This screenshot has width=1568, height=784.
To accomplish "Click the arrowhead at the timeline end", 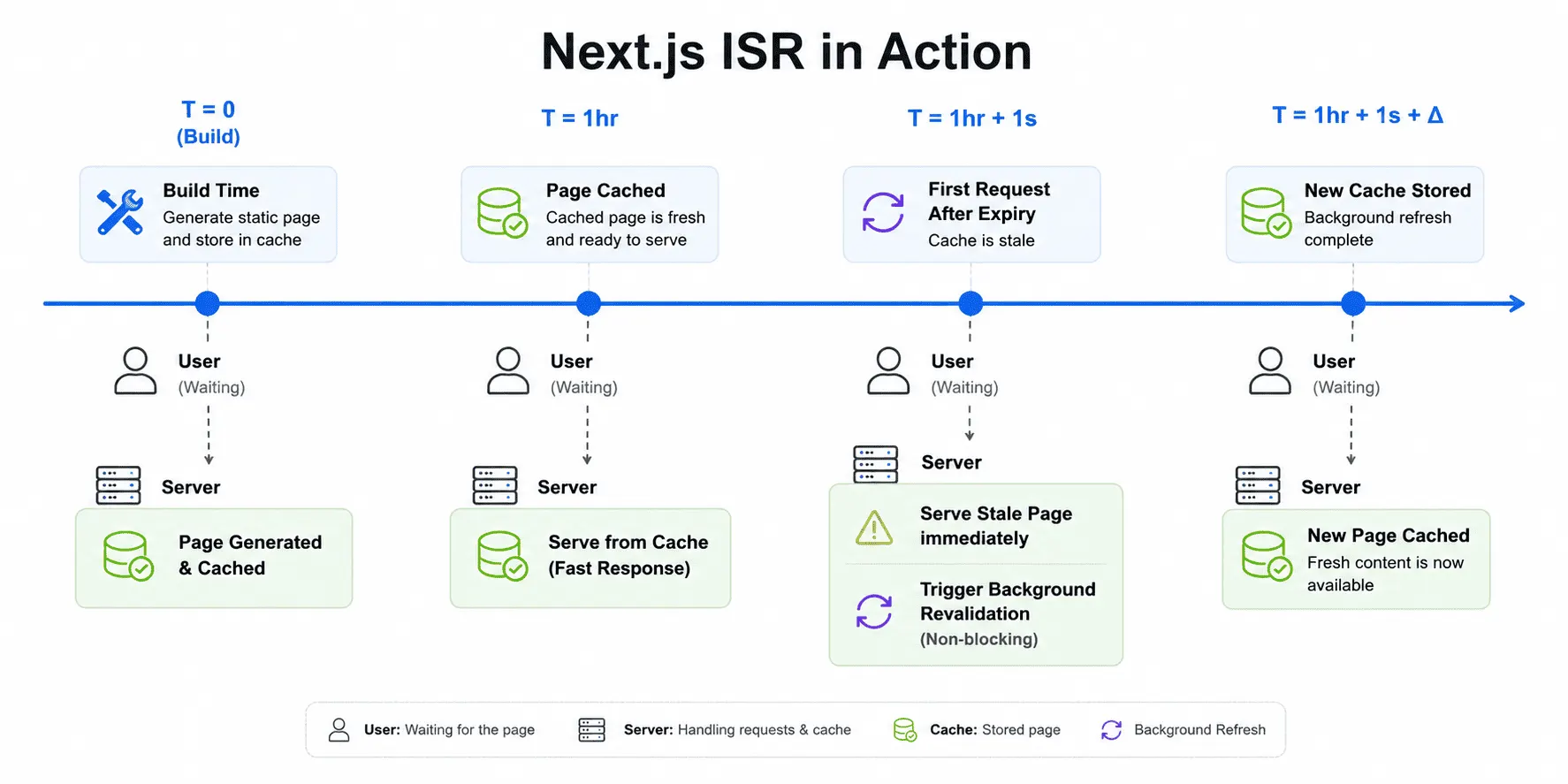I will (x=1517, y=303).
